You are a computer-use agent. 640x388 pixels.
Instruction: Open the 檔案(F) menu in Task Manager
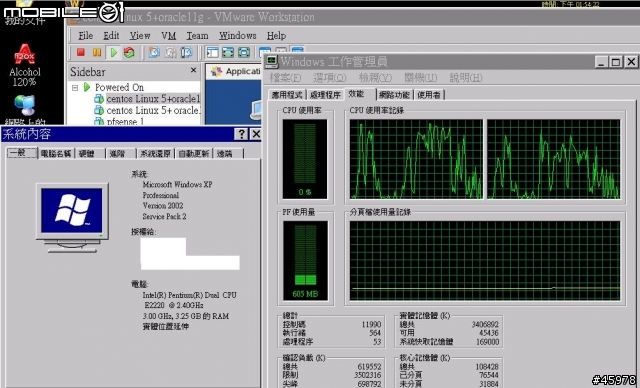[x=285, y=78]
